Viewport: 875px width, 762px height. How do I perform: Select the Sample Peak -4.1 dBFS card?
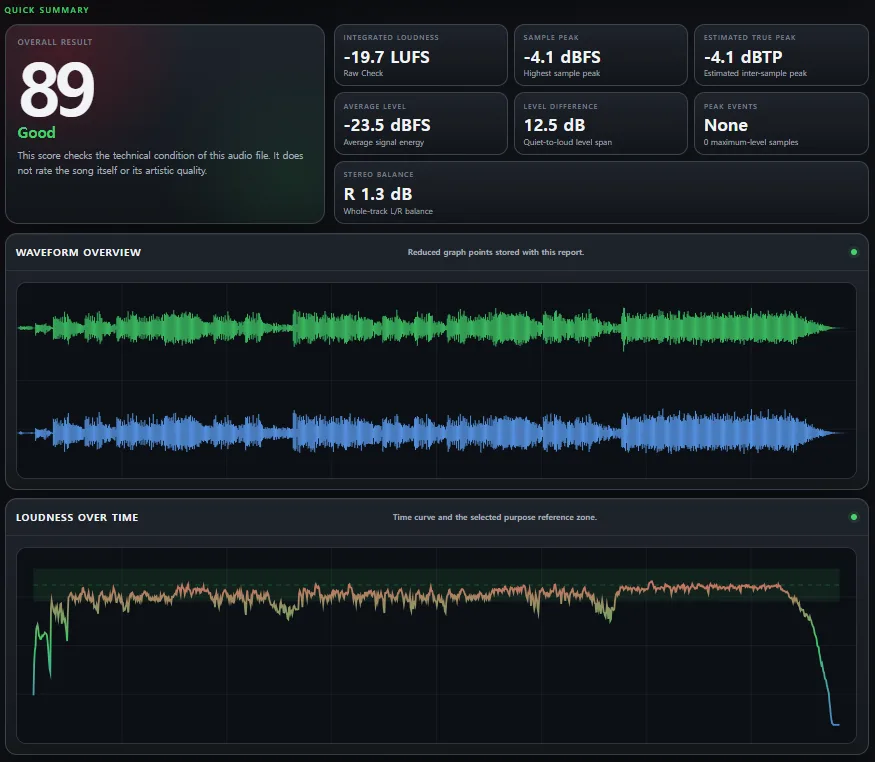[600, 55]
